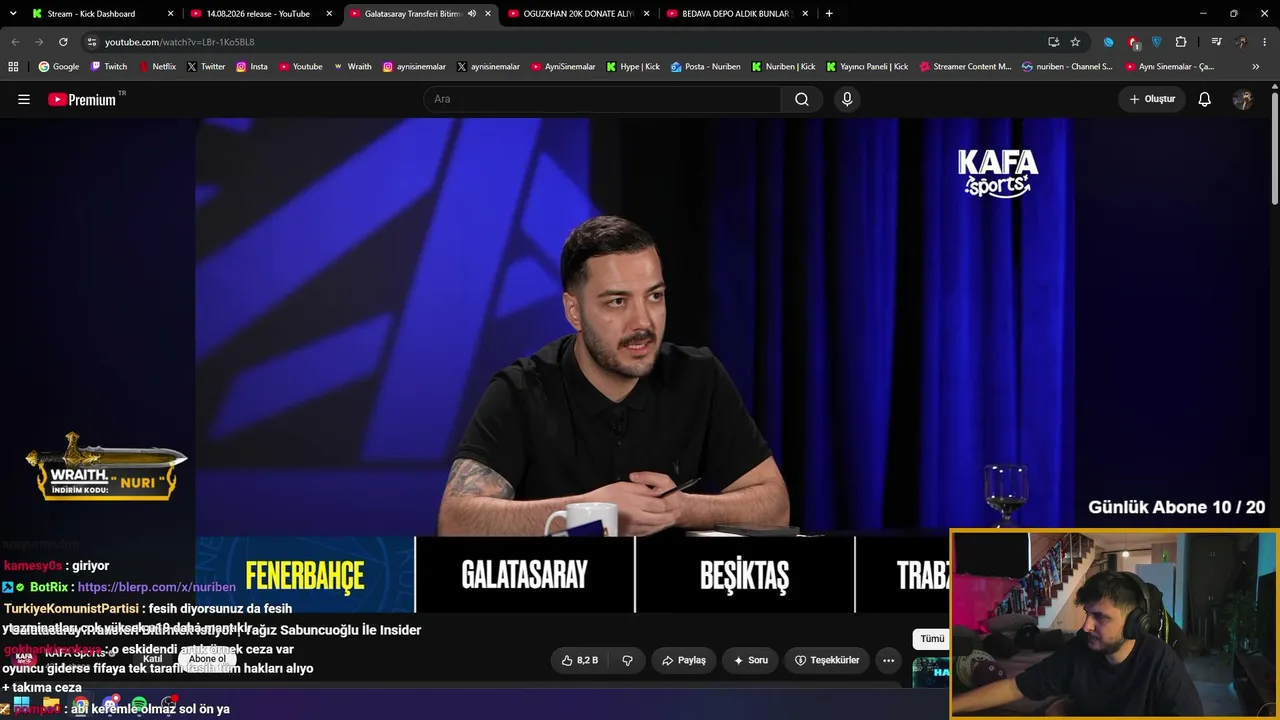Show hidden bookmarks with the chevron
Image resolution: width=1280 pixels, height=720 pixels.
pos(1256,67)
